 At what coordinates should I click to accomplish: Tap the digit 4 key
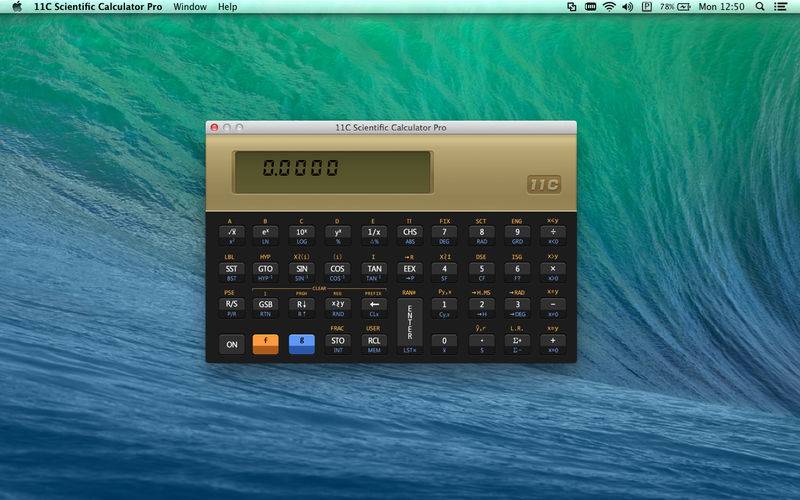coord(444,272)
